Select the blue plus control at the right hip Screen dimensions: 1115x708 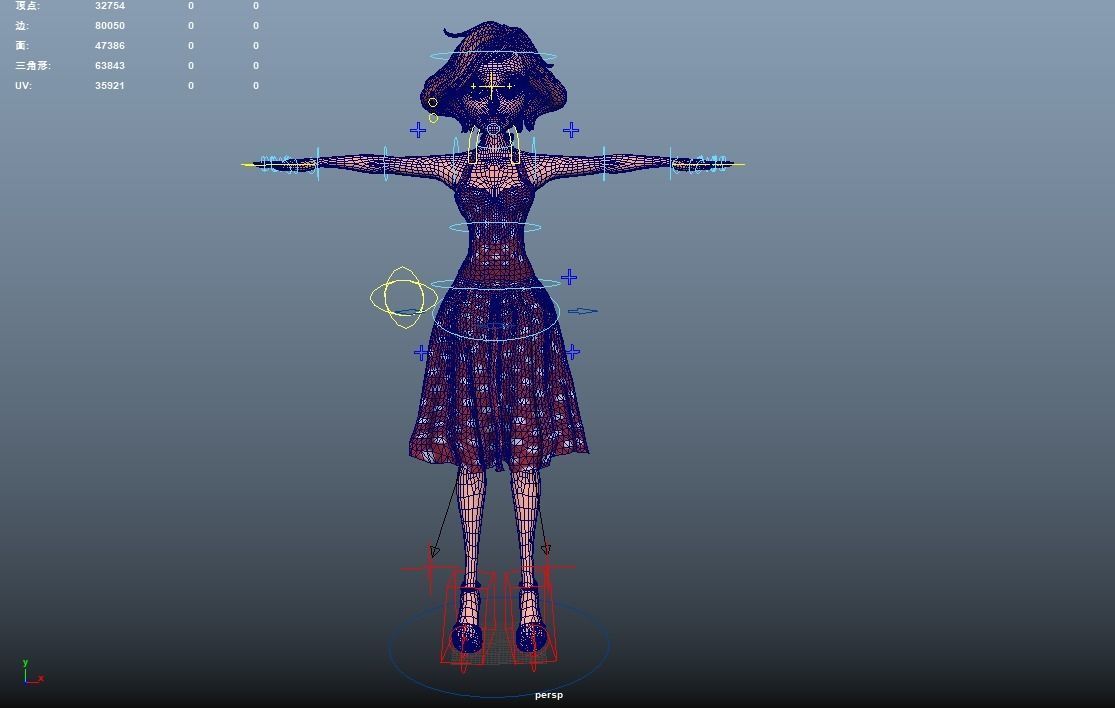572,351
